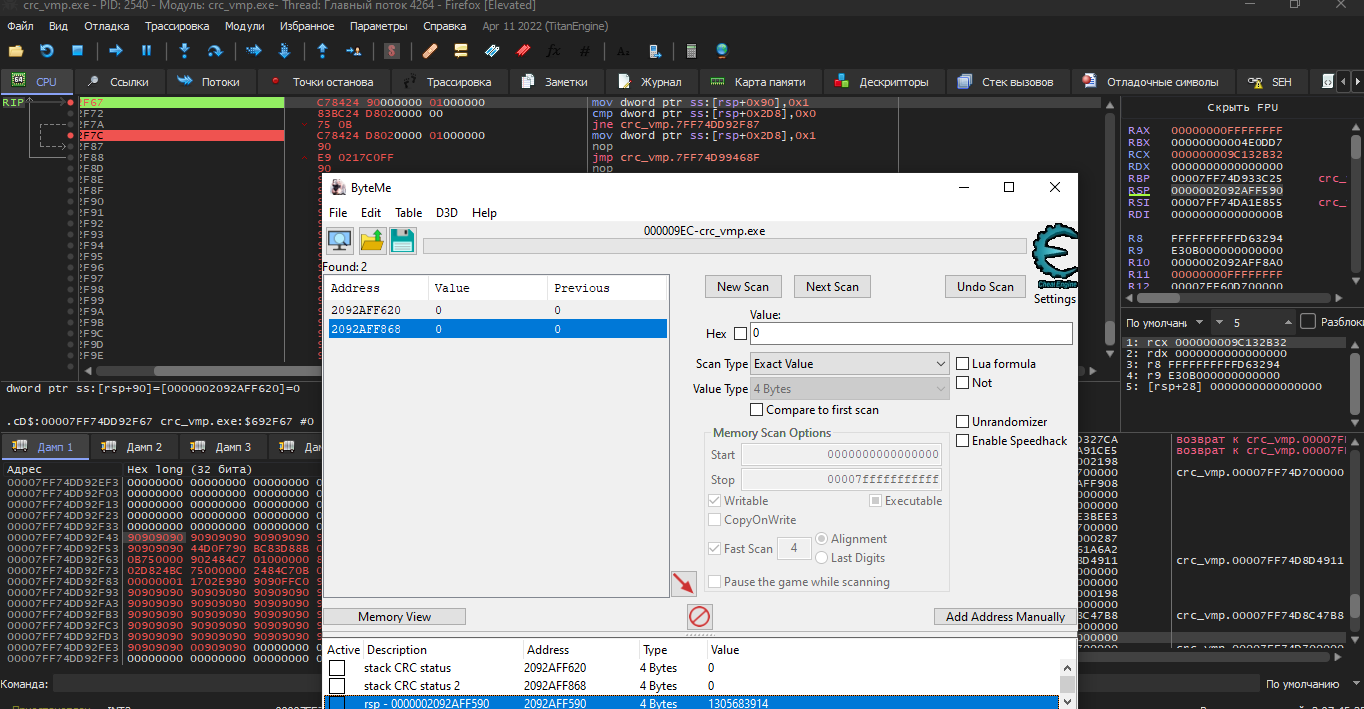Show labels with the blue tags icon
Viewport: 1364px width, 709px height.
pos(492,50)
